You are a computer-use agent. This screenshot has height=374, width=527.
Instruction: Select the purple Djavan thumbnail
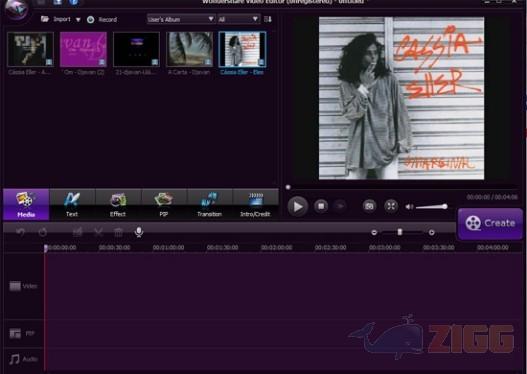click(x=83, y=49)
